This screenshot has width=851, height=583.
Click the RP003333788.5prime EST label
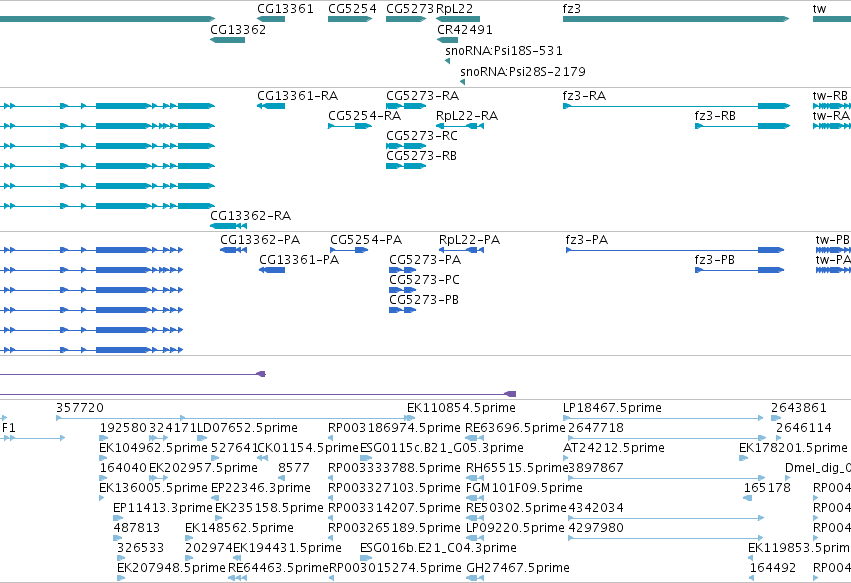(x=394, y=468)
